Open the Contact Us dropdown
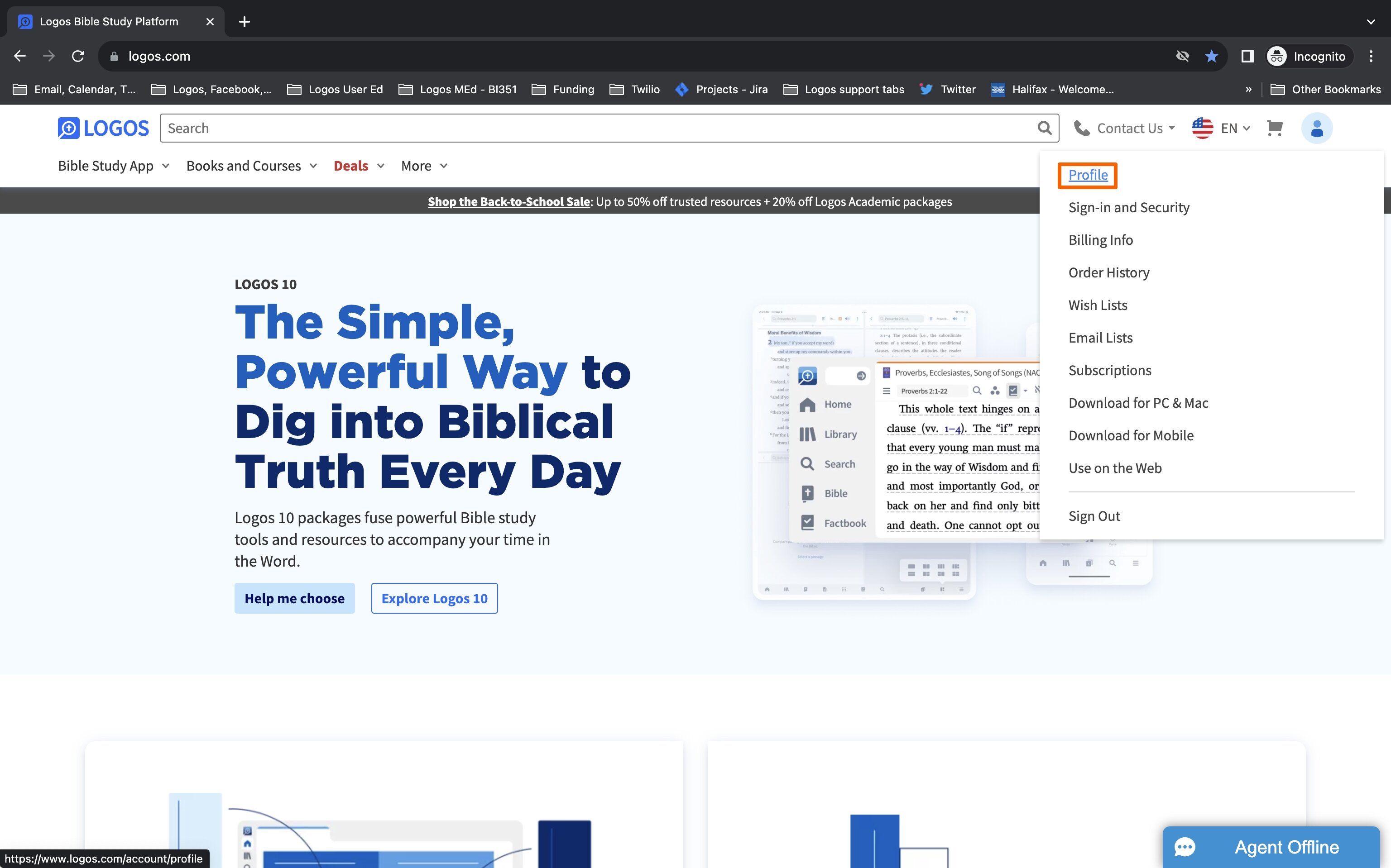This screenshot has height=868, width=1391. pyautogui.click(x=1124, y=128)
